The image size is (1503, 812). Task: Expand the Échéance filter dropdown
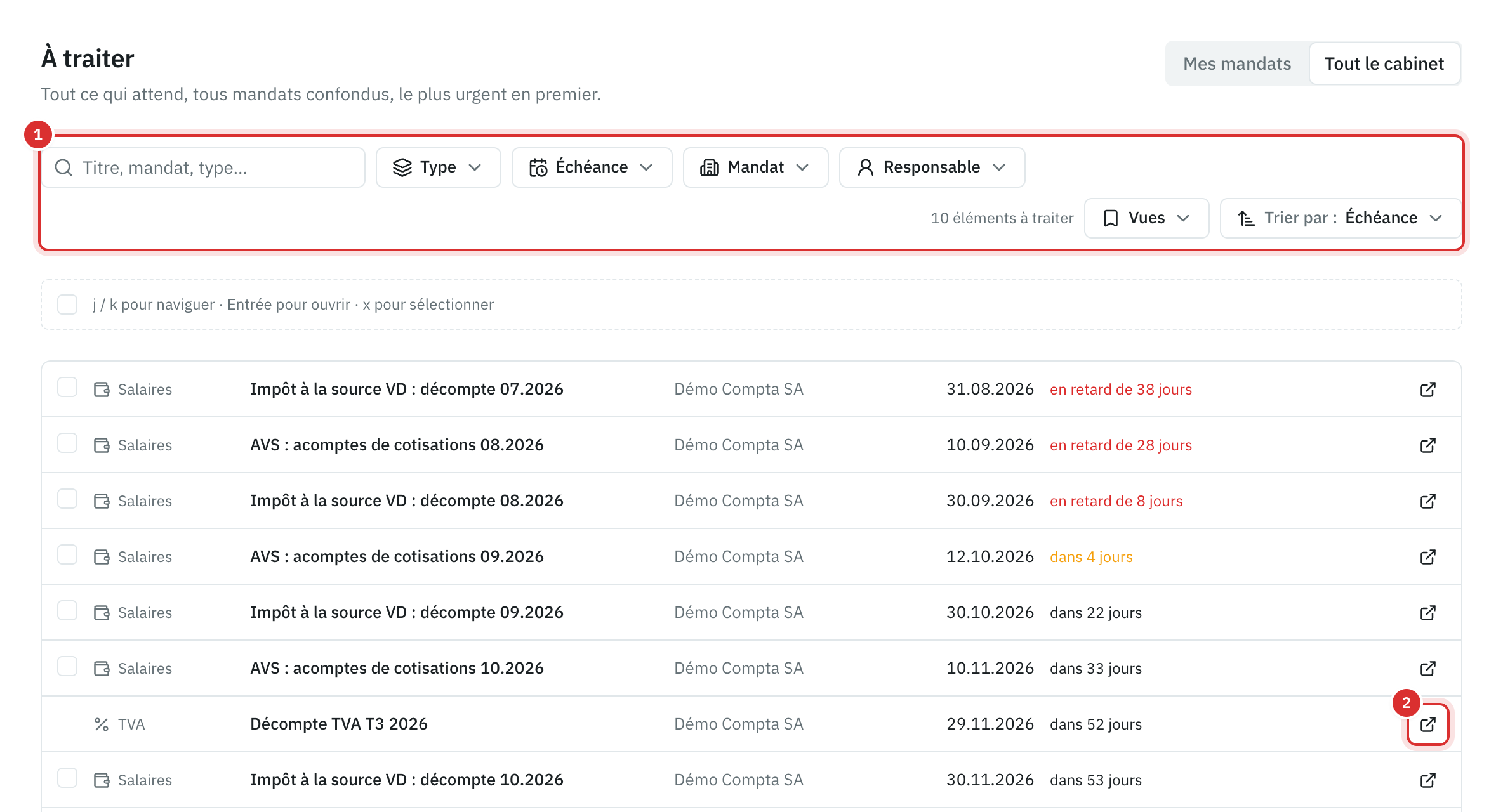[x=592, y=167]
